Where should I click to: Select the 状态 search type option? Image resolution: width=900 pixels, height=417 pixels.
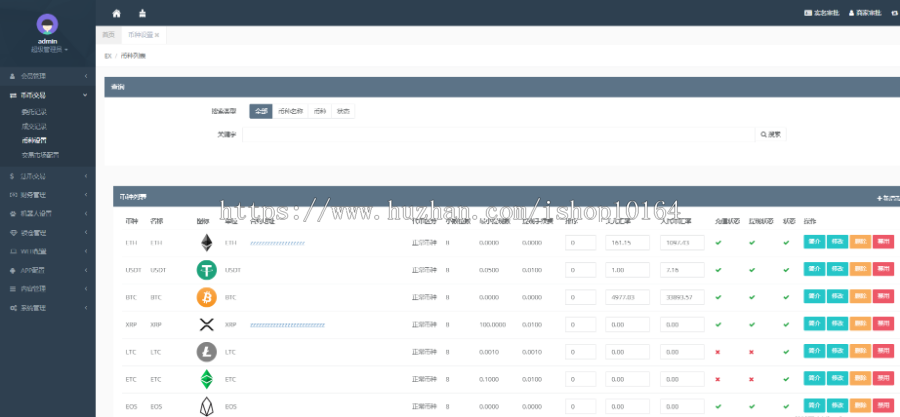click(343, 111)
